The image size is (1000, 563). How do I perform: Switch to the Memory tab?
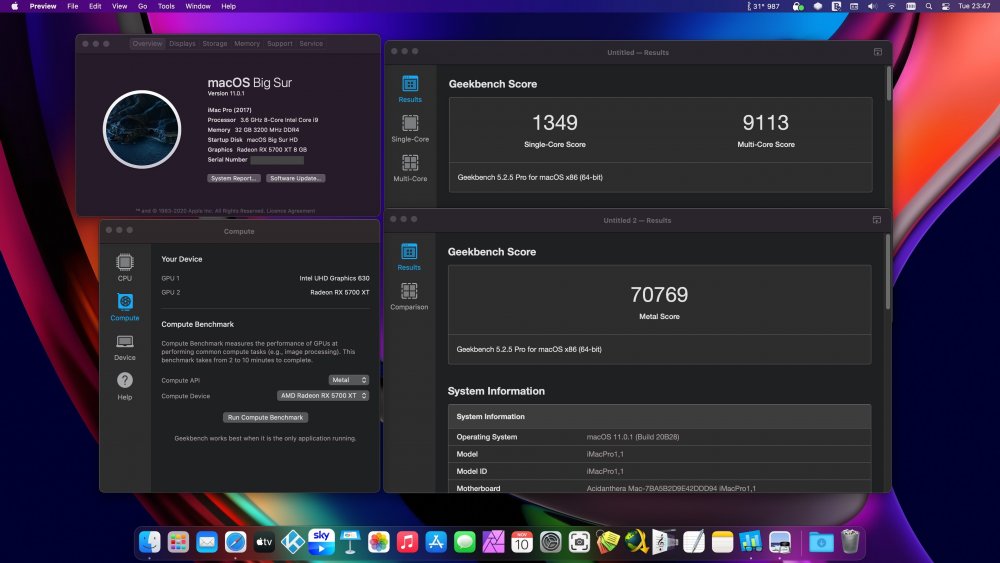point(247,43)
